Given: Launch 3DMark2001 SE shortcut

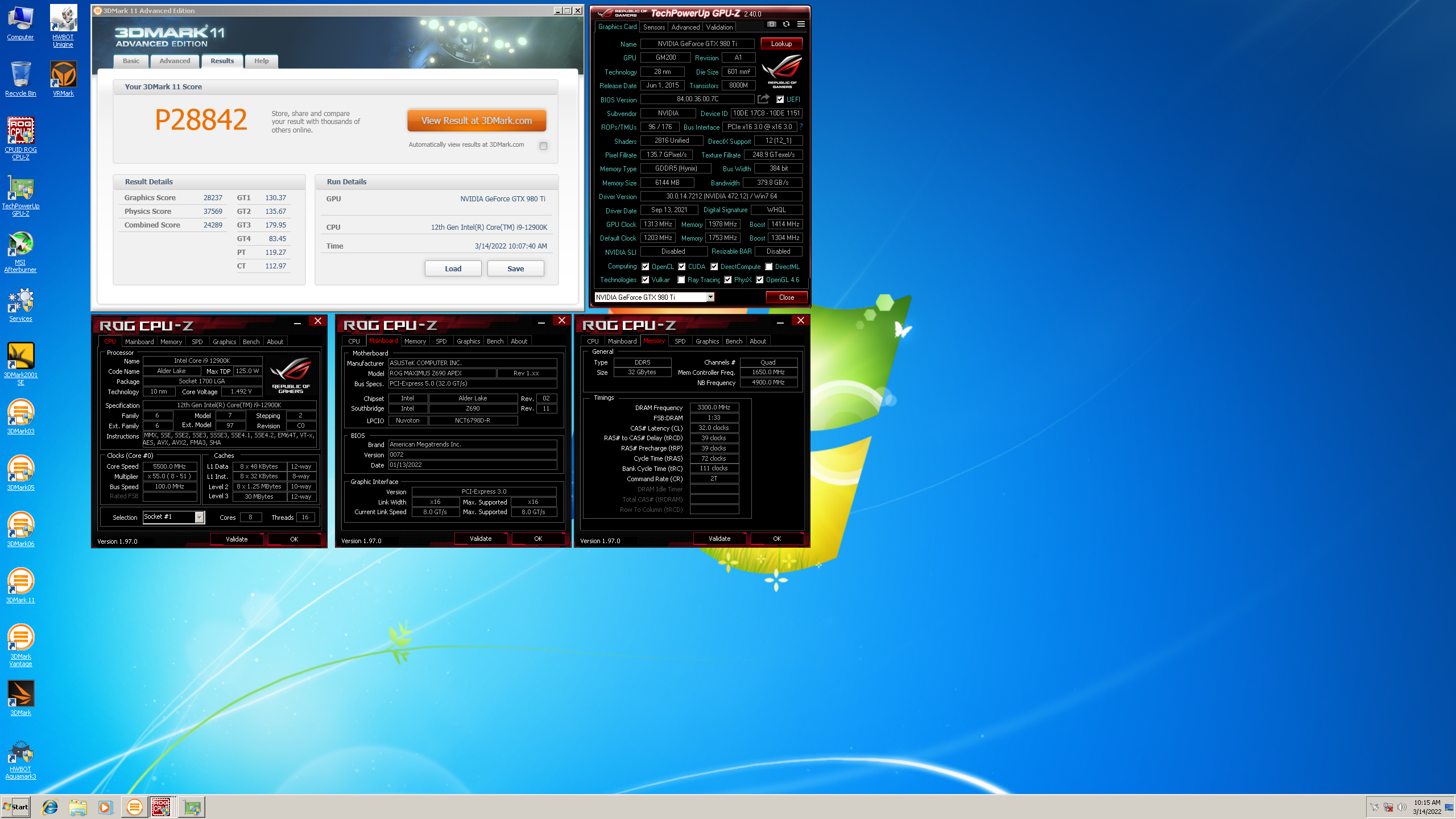Looking at the screenshot, I should 20,364.
